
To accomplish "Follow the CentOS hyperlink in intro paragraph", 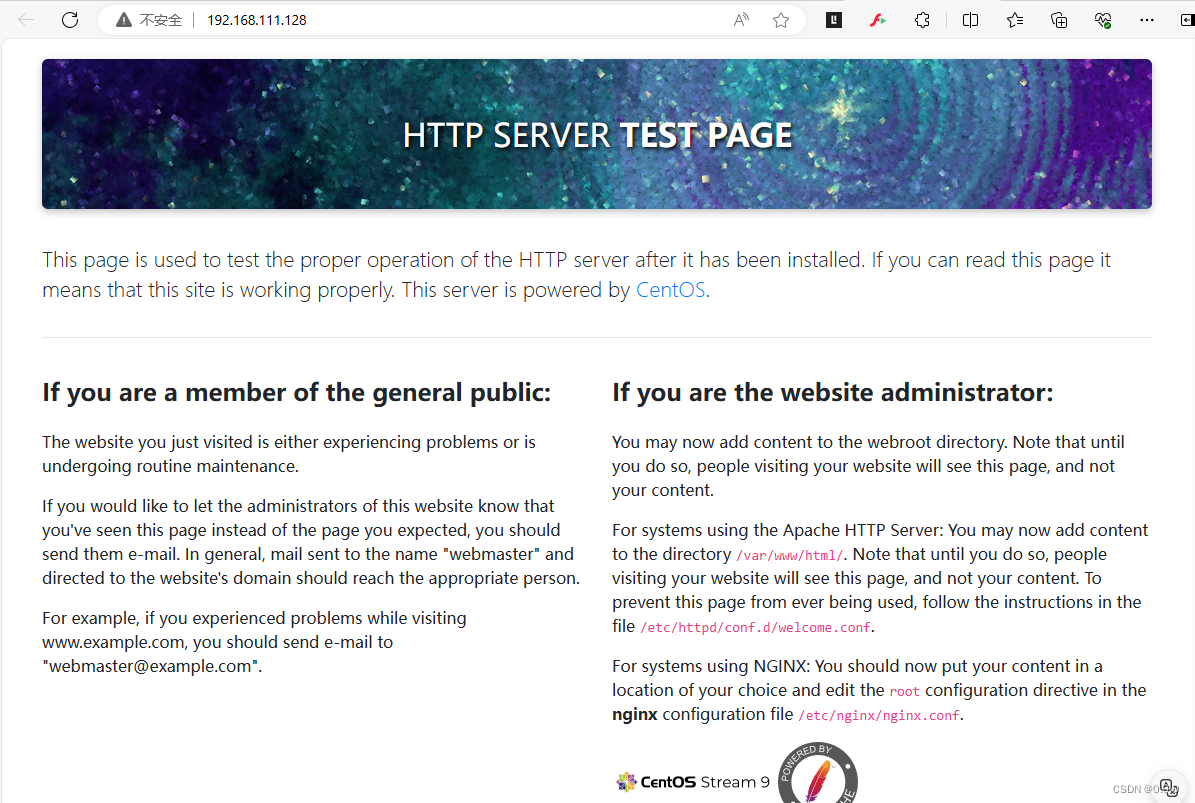I will coord(671,290).
